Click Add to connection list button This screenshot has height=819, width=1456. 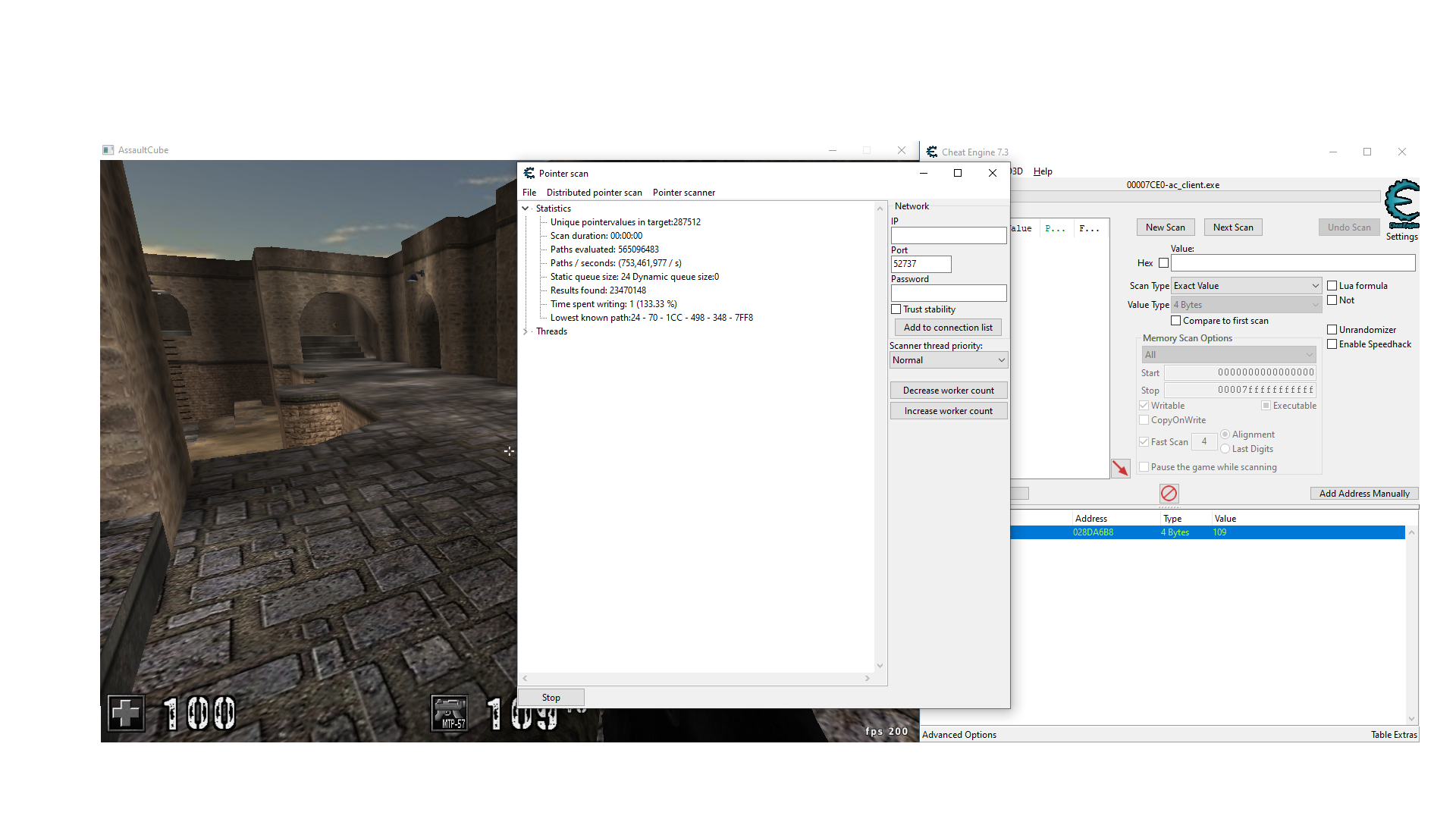coord(948,328)
